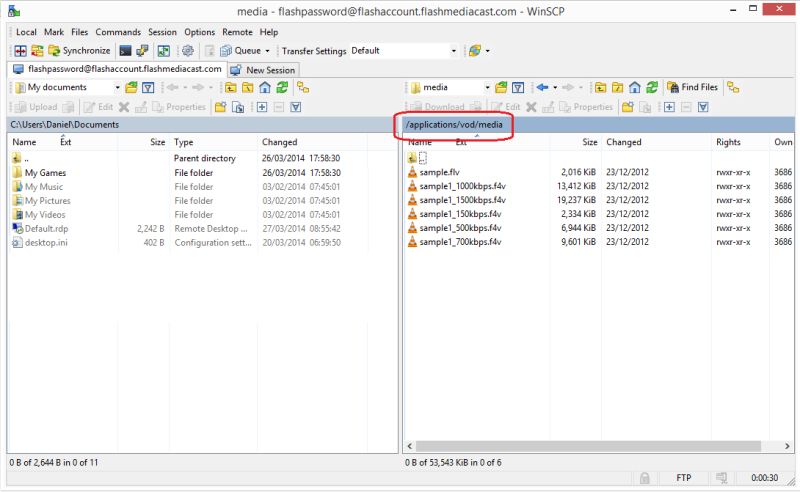This screenshot has width=800, height=492.
Task: Sort remote files by Size column header
Action: (576, 142)
